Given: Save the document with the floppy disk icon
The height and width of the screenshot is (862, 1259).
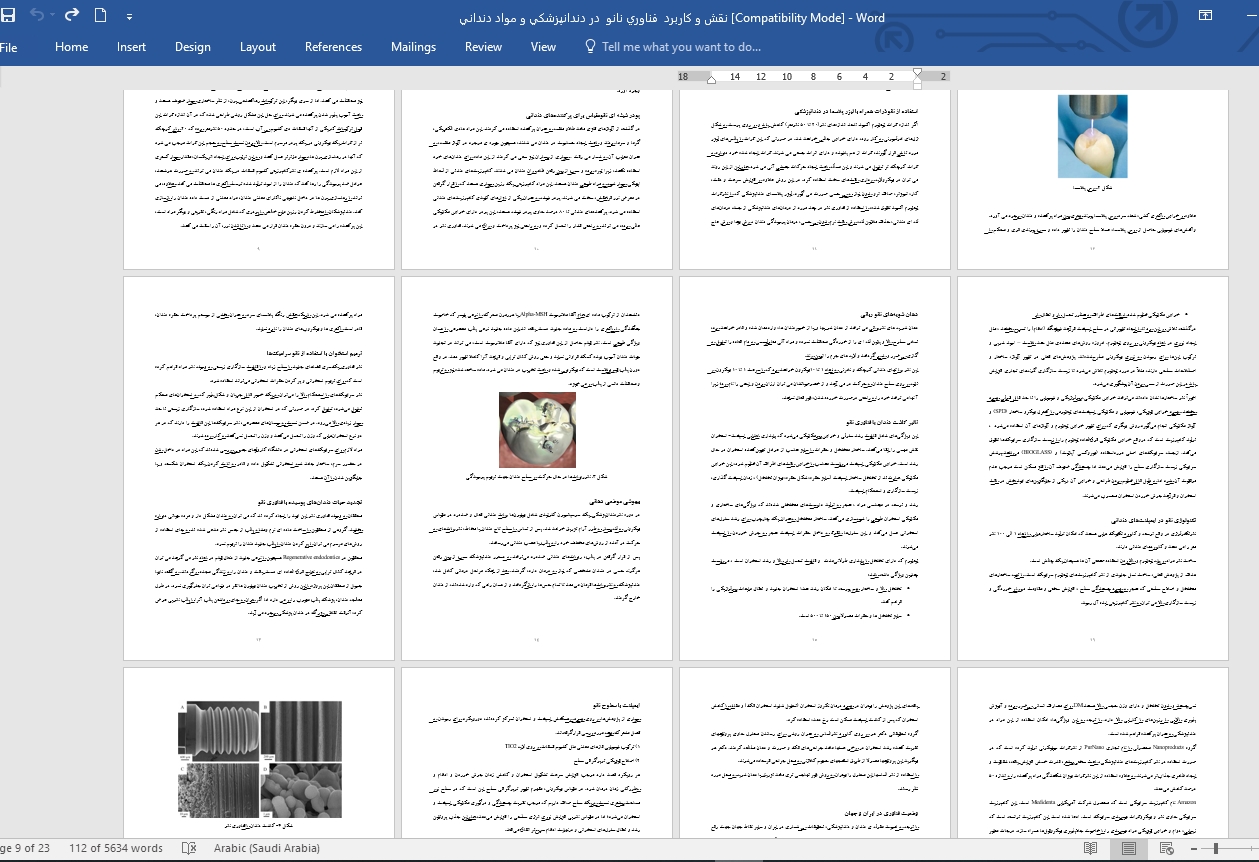Looking at the screenshot, I should [x=9, y=15].
